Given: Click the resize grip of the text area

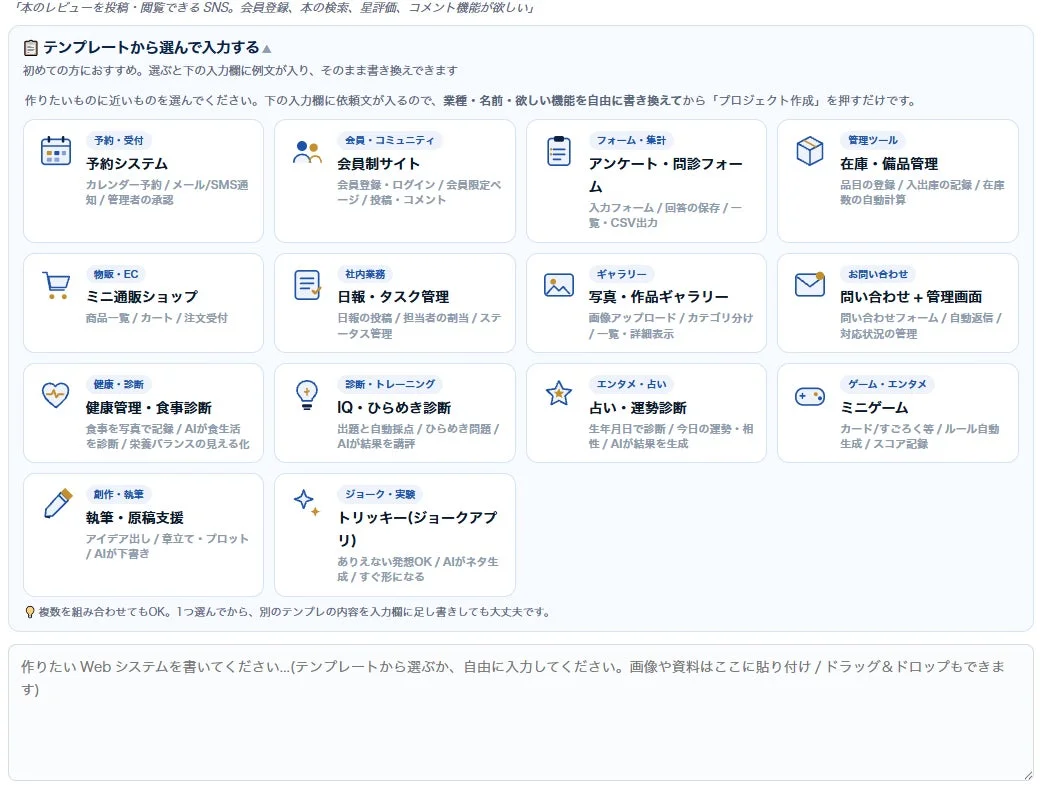Looking at the screenshot, I should tap(1028, 775).
